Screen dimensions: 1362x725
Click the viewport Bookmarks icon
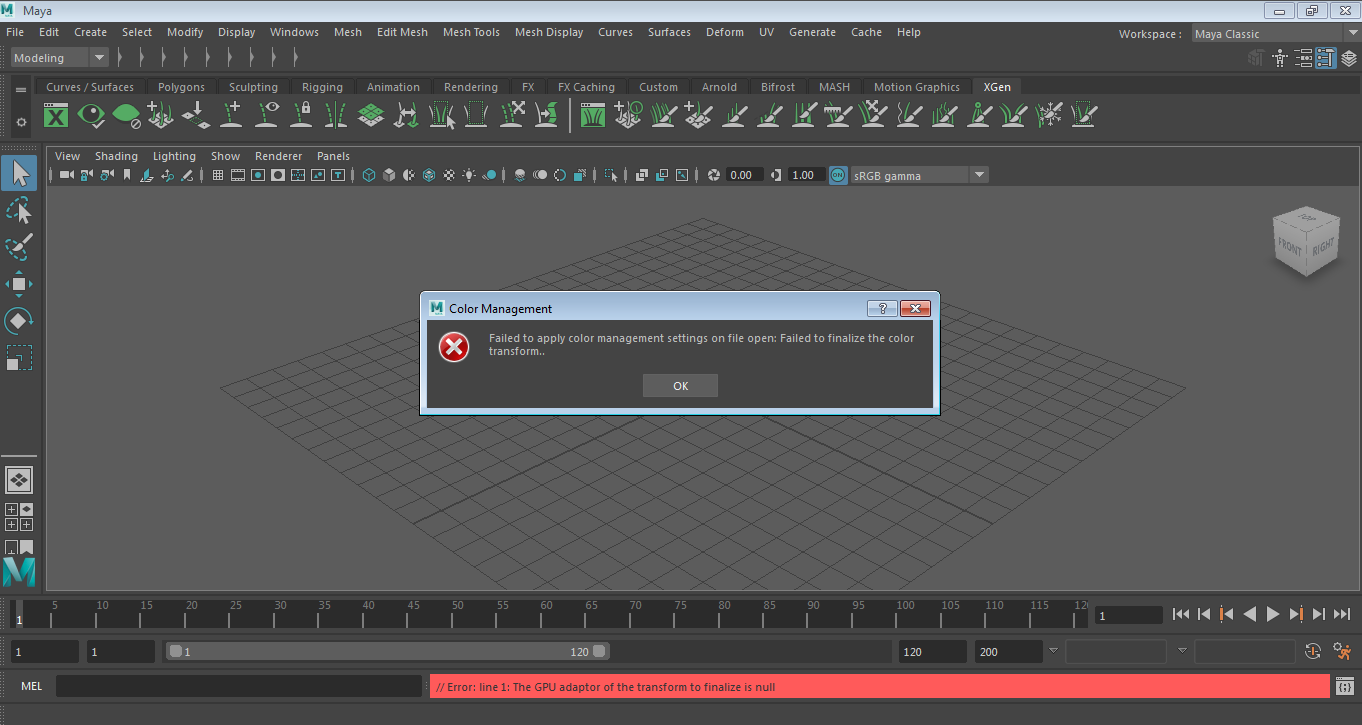[x=127, y=175]
